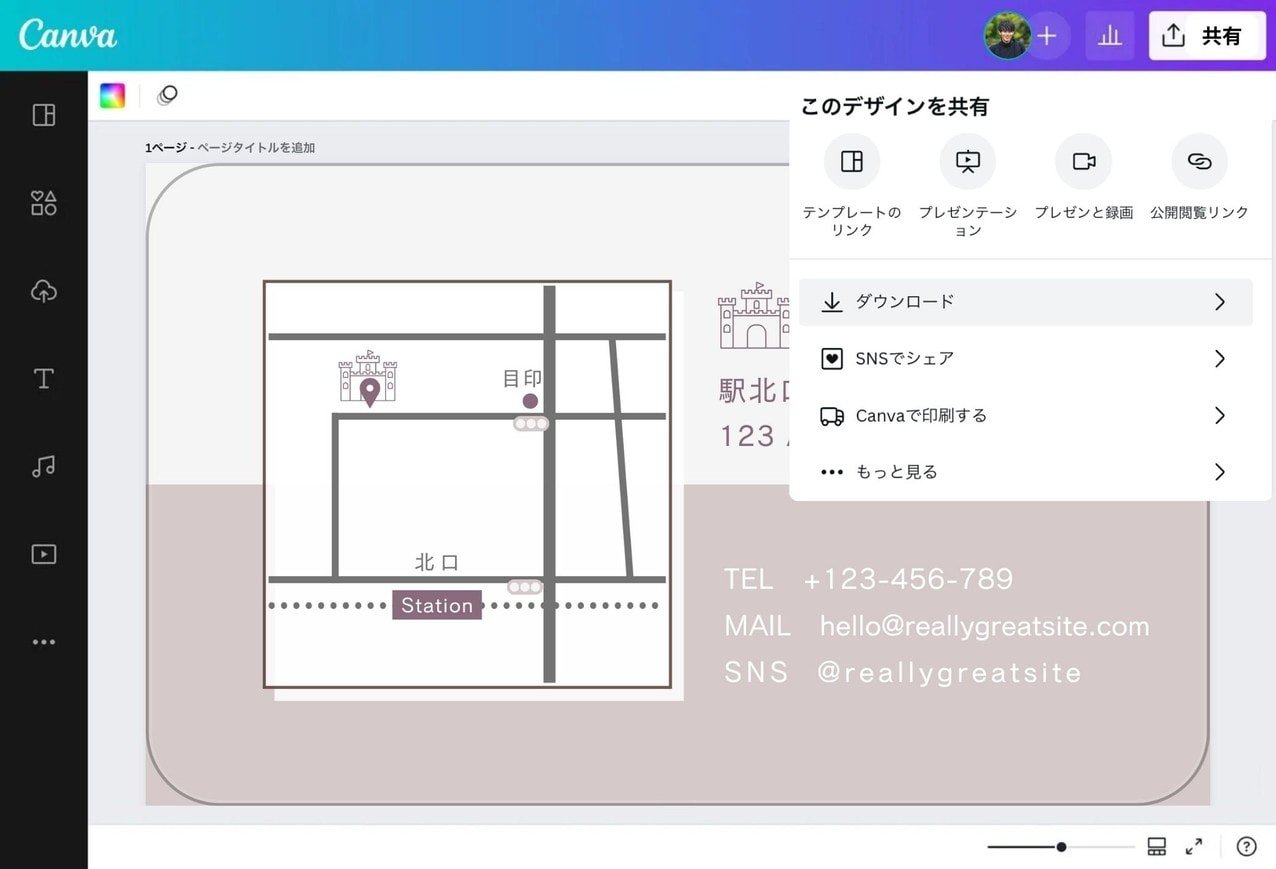Open the Videos panel in the sidebar
Screen dimensions: 1276x869
(x=44, y=554)
